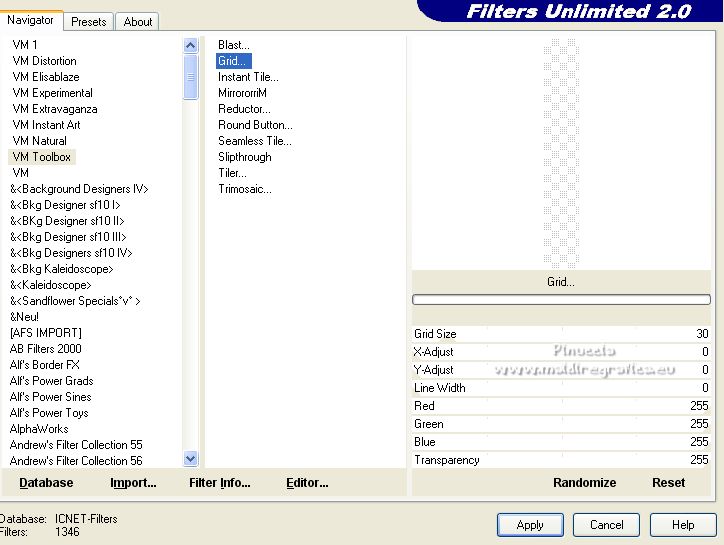
Task: Click the Blue value slider
Action: click(x=561, y=442)
